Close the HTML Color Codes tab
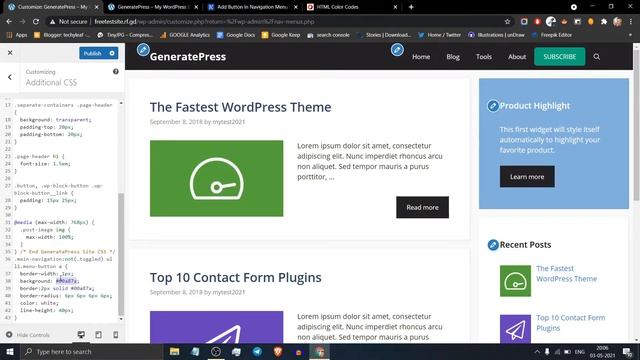Viewport: 640px width, 360px height. 395,7
